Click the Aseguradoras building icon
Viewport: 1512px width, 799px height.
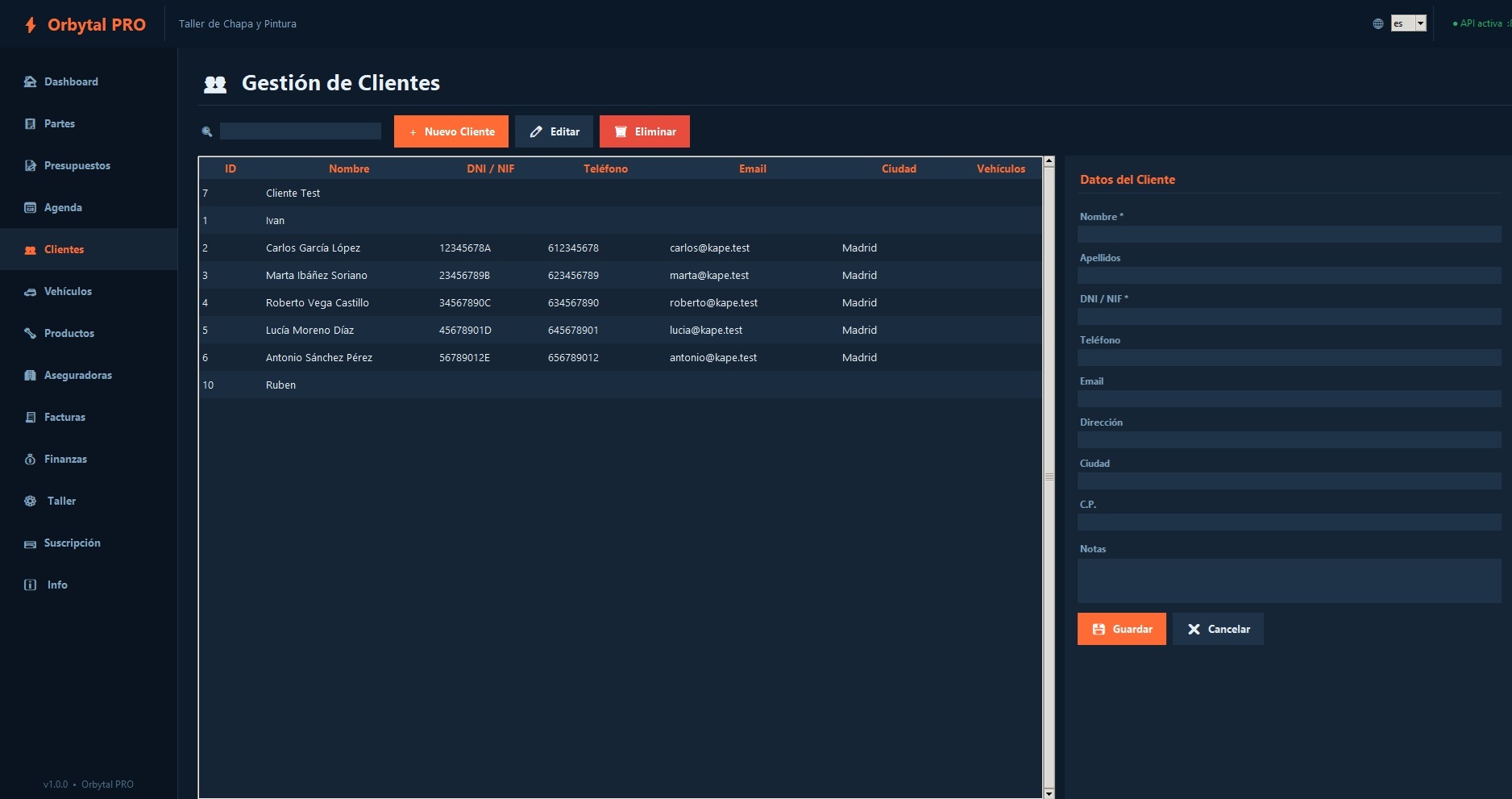[x=31, y=375]
